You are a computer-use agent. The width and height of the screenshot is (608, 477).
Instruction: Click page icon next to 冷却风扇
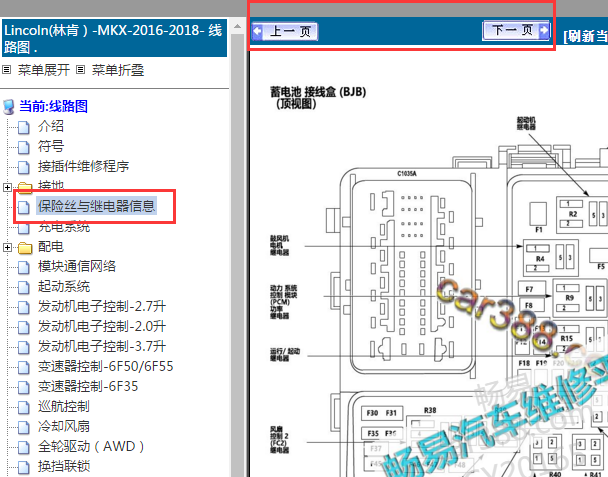[24, 428]
